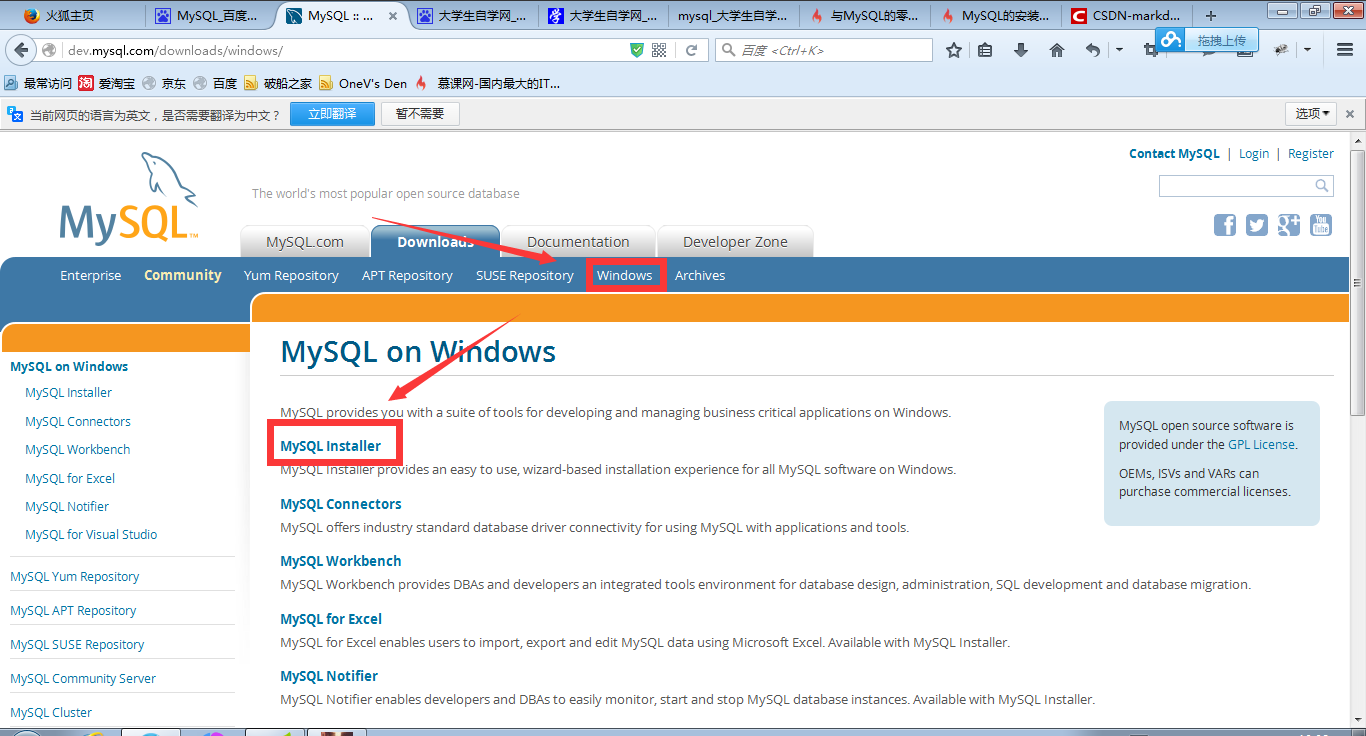The width and height of the screenshot is (1366, 736).
Task: Switch to the MySQL_百度 tab
Action: click(x=208, y=16)
